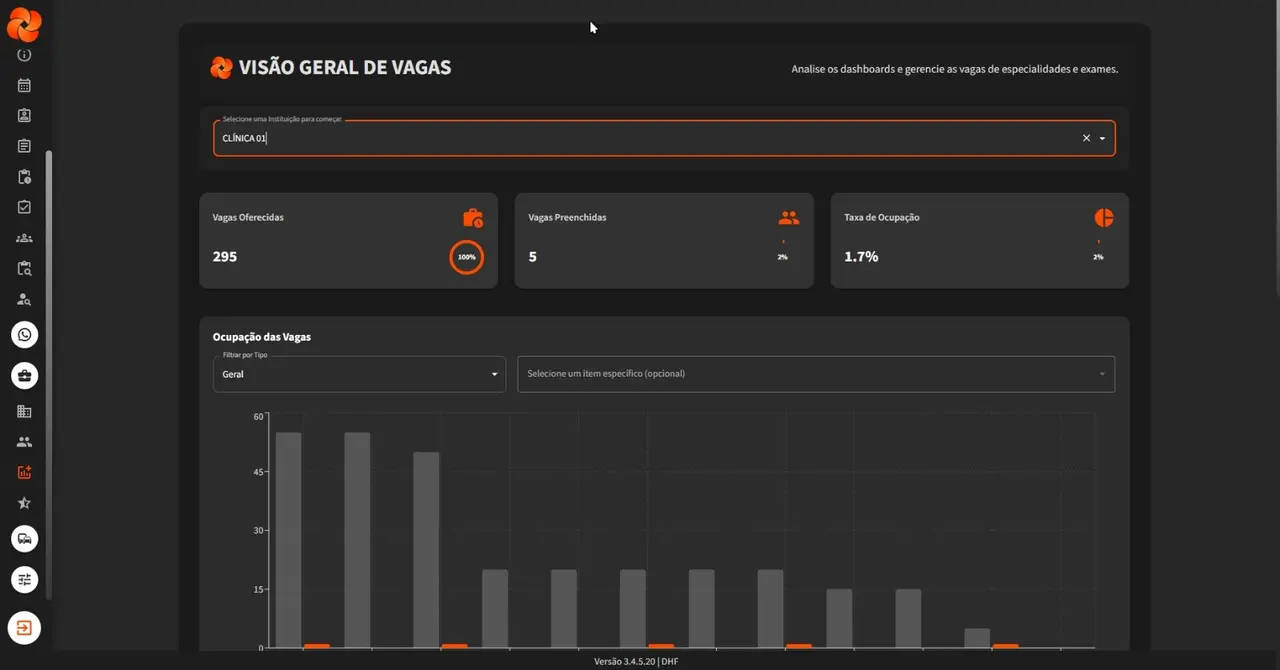Click the Vagas Preenchidas people icon
The height and width of the screenshot is (670, 1280).
[789, 218]
